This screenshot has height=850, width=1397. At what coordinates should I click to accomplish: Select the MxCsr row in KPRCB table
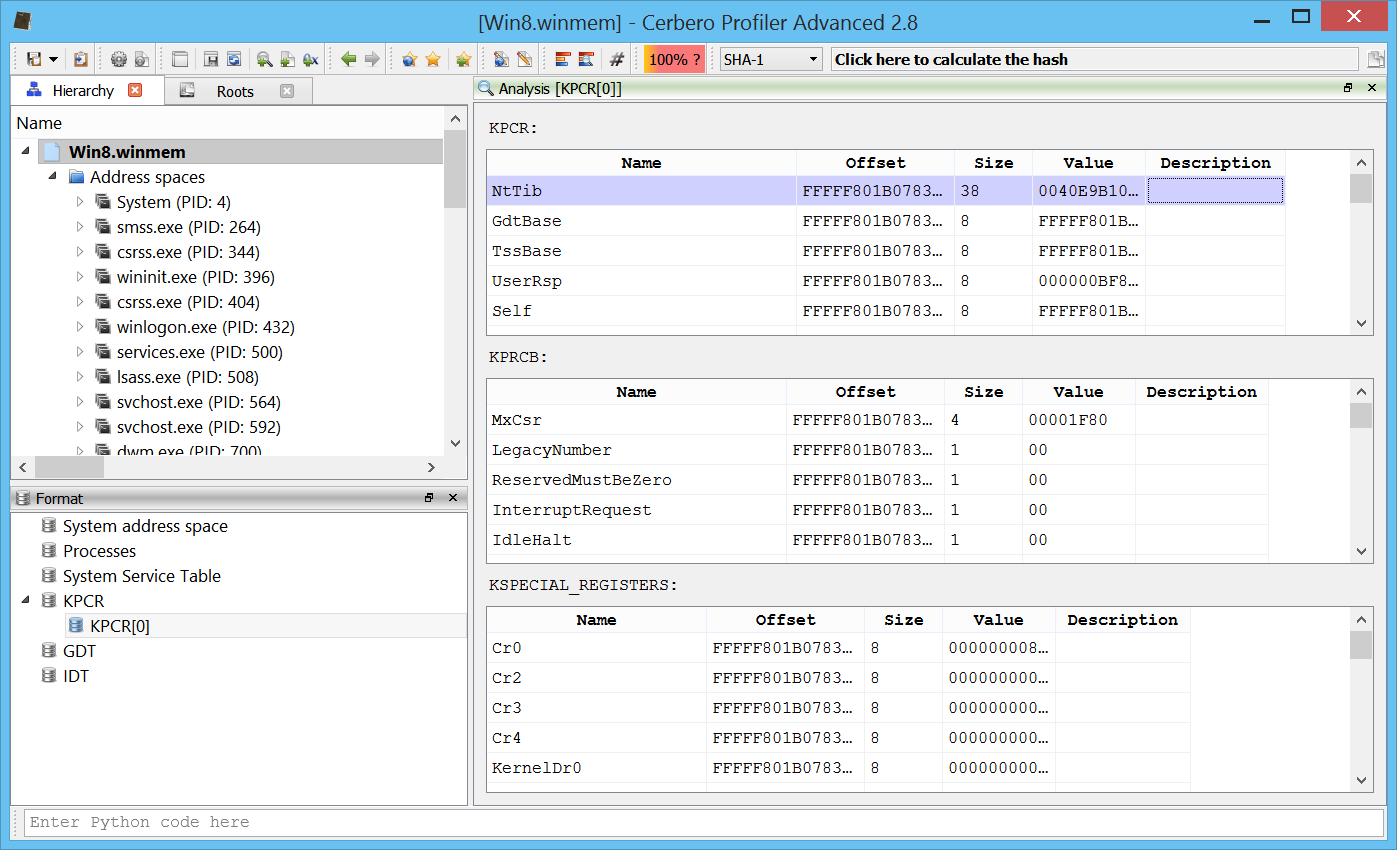pos(877,420)
